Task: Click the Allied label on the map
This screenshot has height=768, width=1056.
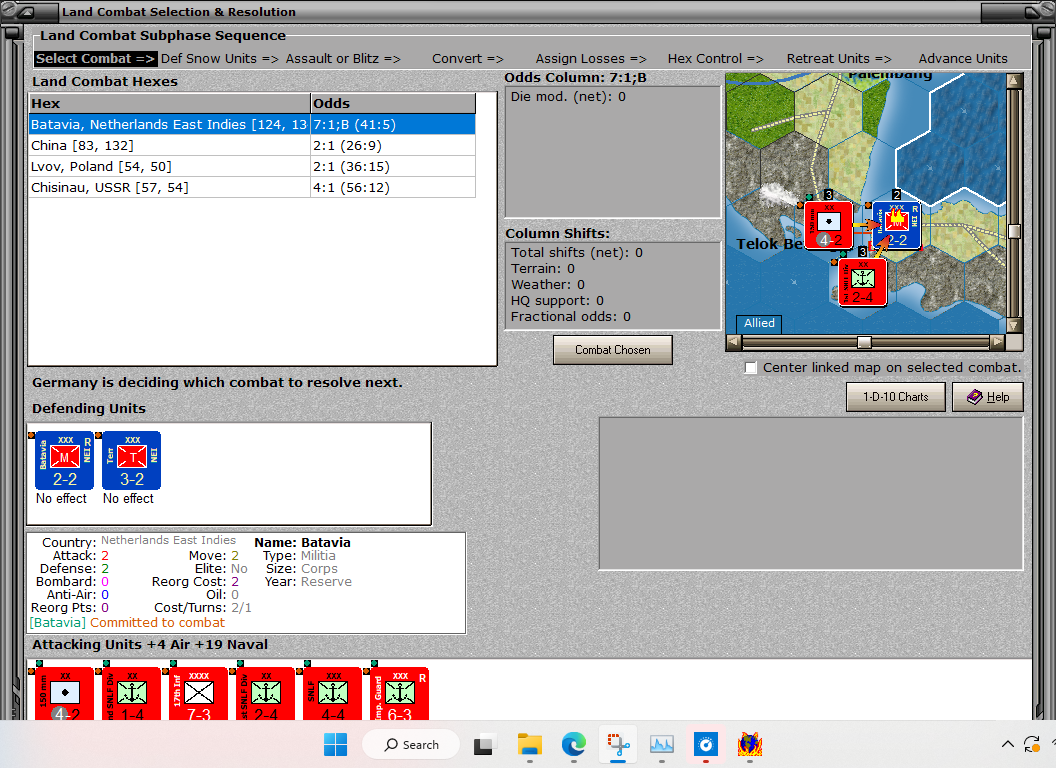Action: click(759, 323)
